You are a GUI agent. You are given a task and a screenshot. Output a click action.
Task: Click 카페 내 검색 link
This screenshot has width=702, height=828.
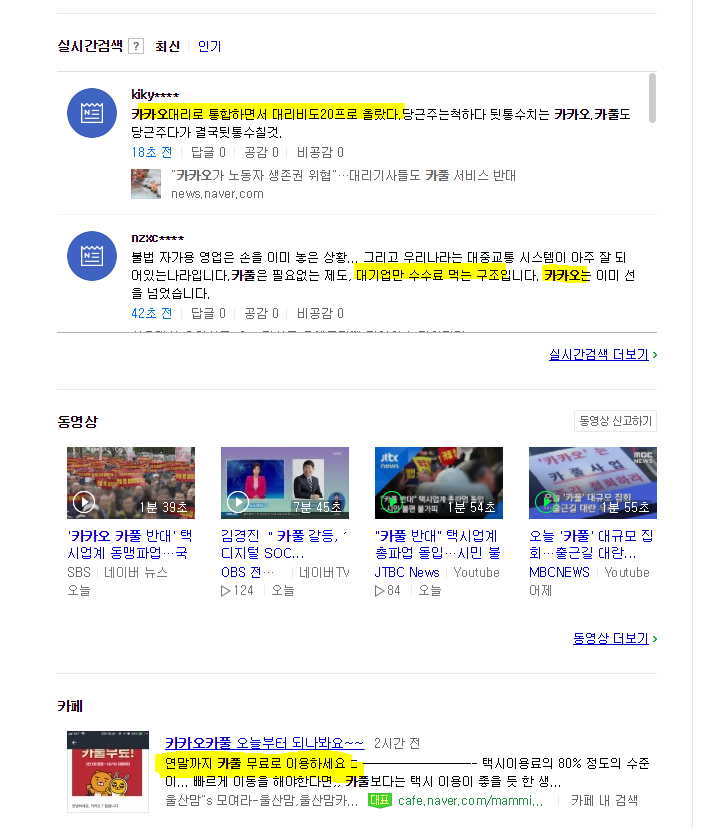coord(604,801)
